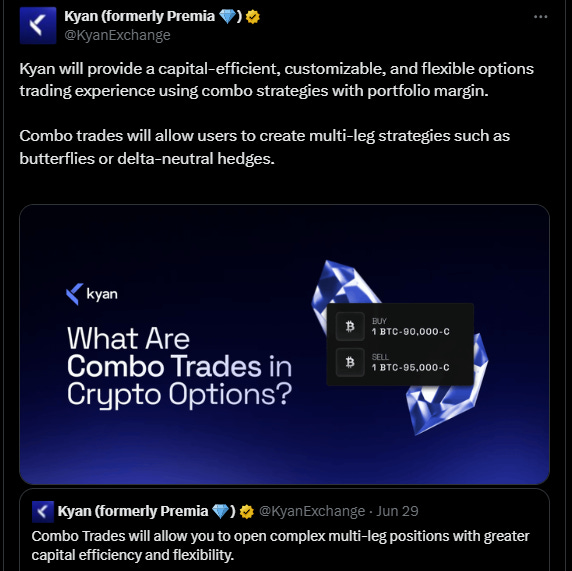Click Bitcoin icon next to SELL leg
This screenshot has height=571, width=572.
click(x=350, y=362)
